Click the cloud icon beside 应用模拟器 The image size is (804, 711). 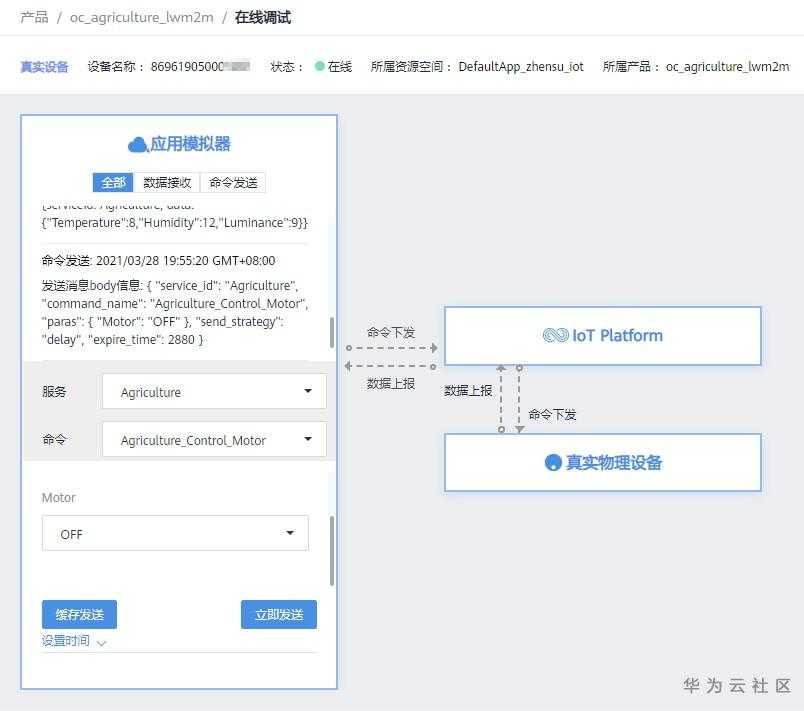tap(137, 145)
